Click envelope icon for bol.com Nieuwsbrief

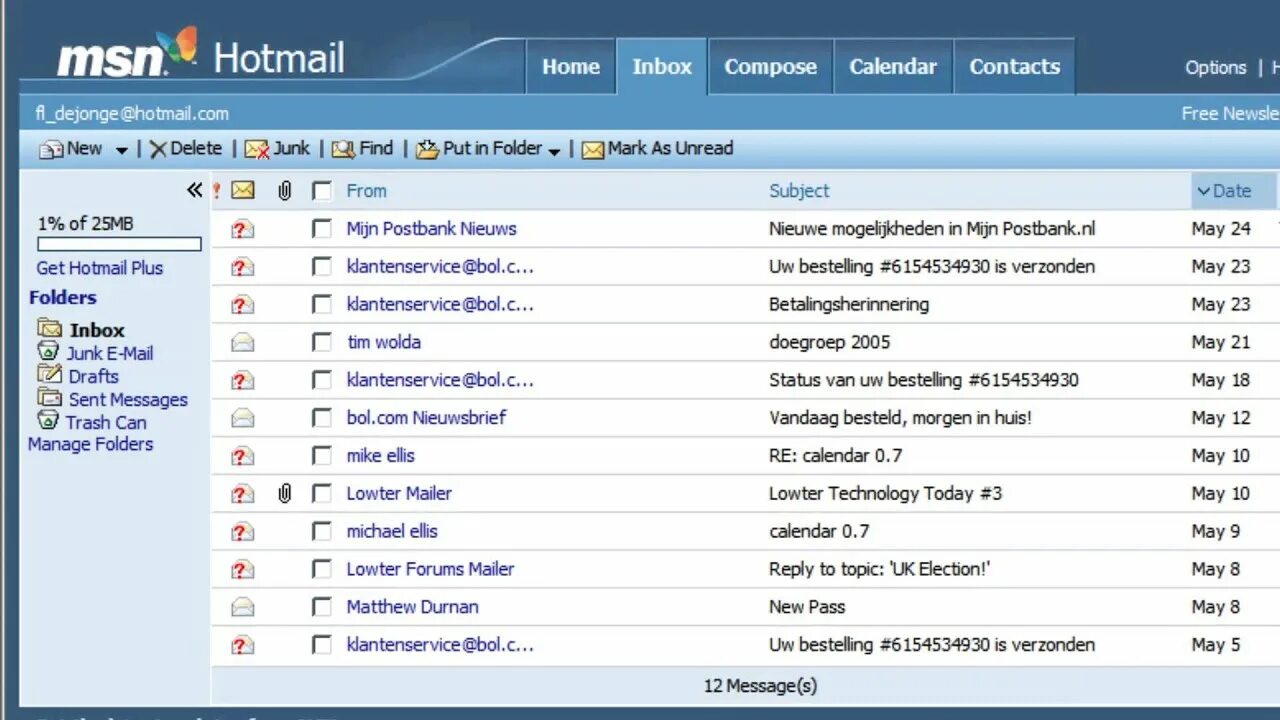pos(242,418)
